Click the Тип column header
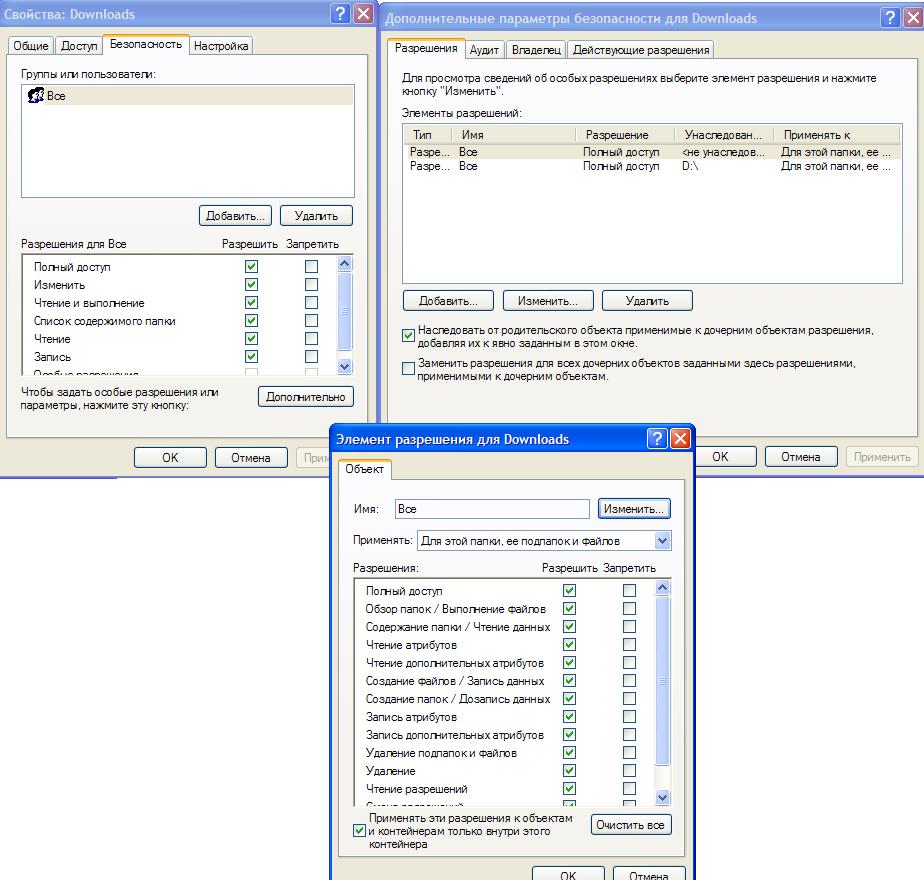The height and width of the screenshot is (880, 924). click(428, 134)
